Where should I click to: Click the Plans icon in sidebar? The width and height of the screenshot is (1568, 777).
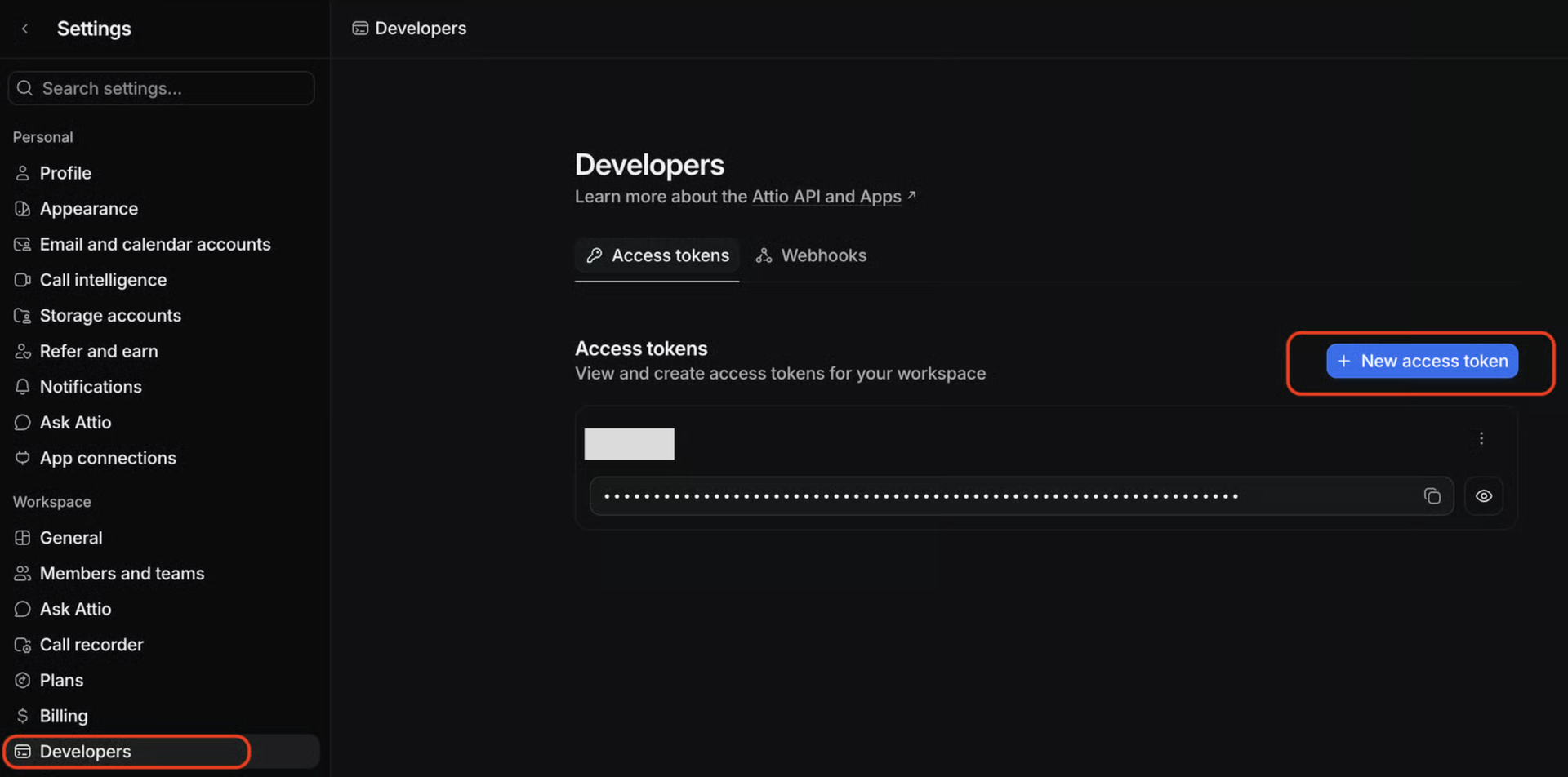pos(22,681)
